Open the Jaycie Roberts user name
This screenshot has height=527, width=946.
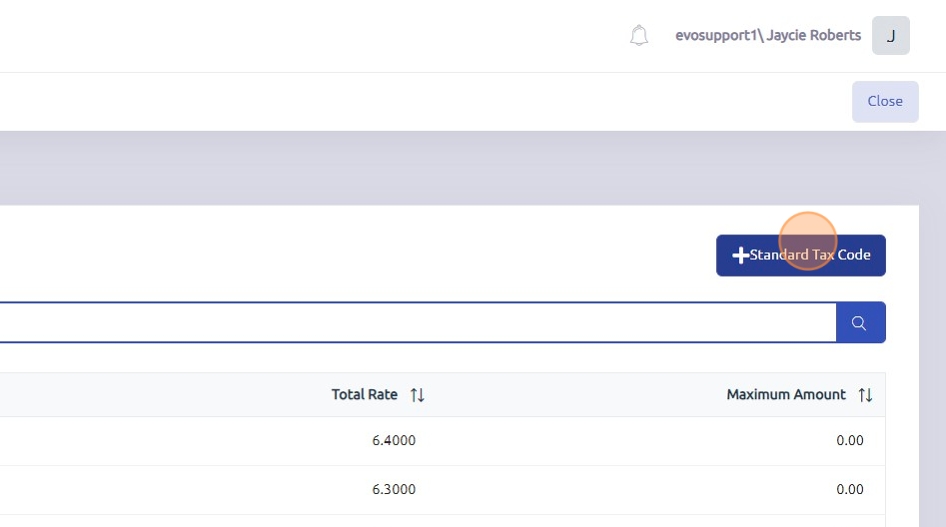click(x=814, y=36)
